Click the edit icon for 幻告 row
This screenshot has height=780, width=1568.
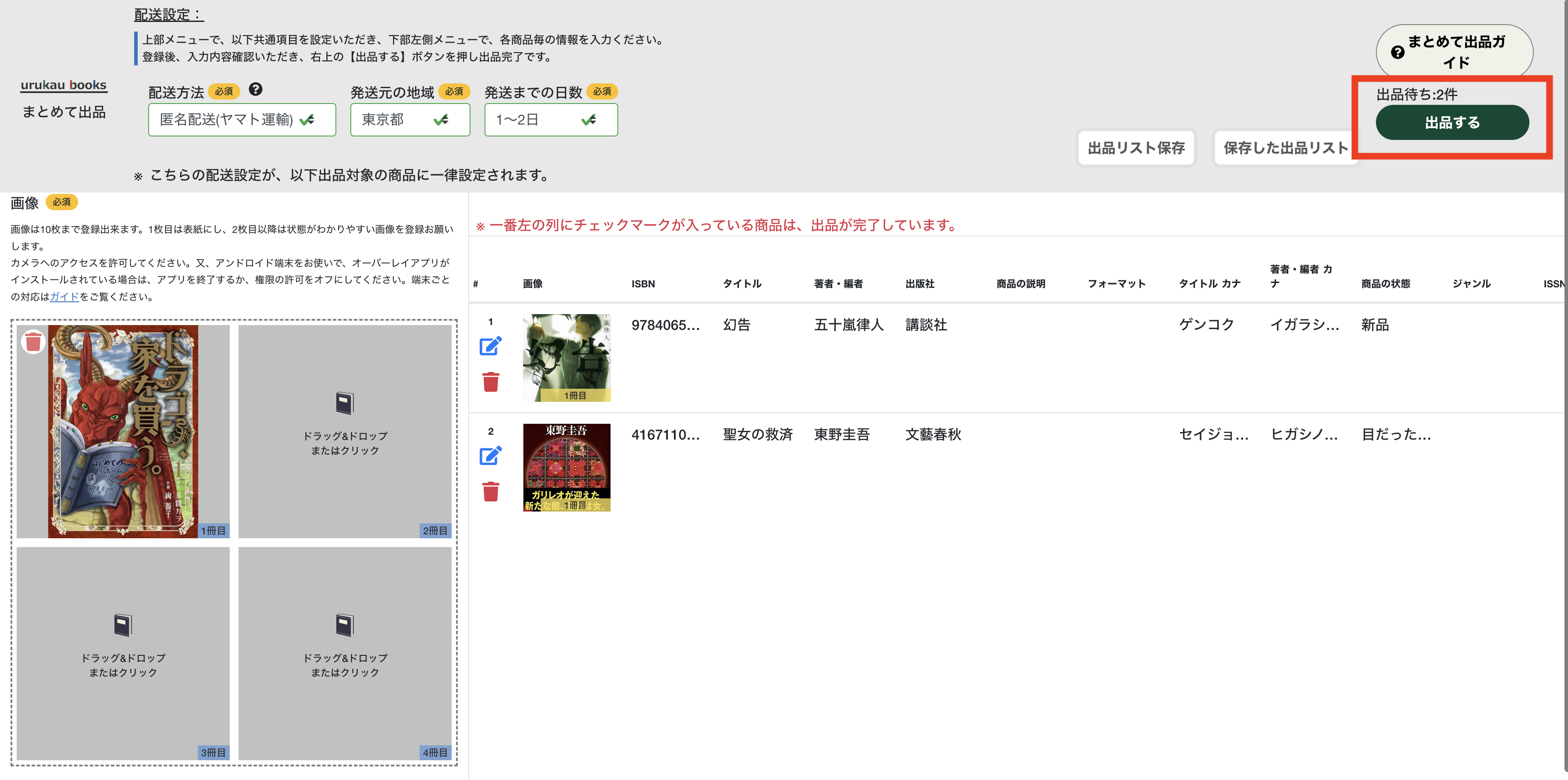click(x=490, y=346)
